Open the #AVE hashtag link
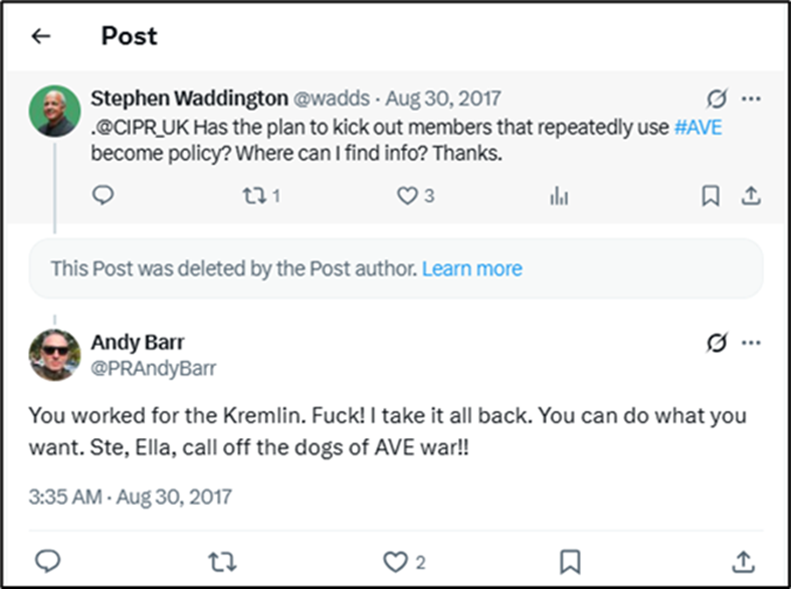 point(700,126)
